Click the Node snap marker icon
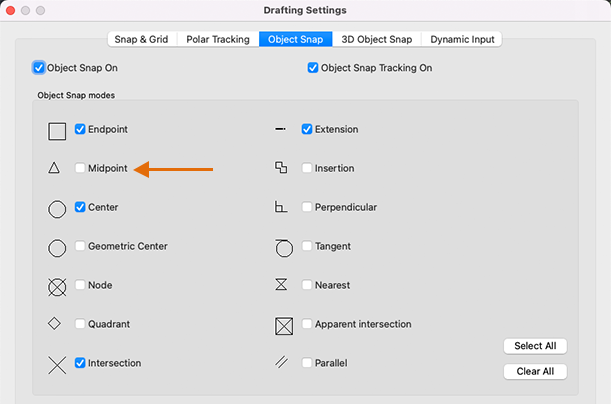Screen dimensions: 611x404 (x=57, y=287)
